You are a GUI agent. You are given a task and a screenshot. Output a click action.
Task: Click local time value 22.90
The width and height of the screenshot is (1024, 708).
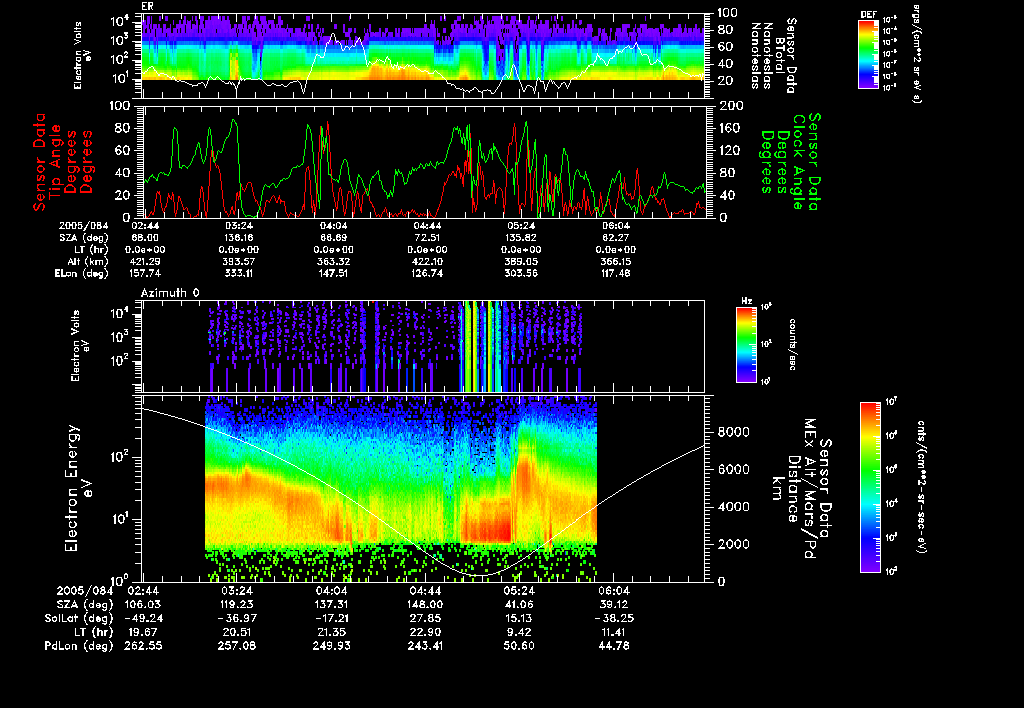coord(425,632)
